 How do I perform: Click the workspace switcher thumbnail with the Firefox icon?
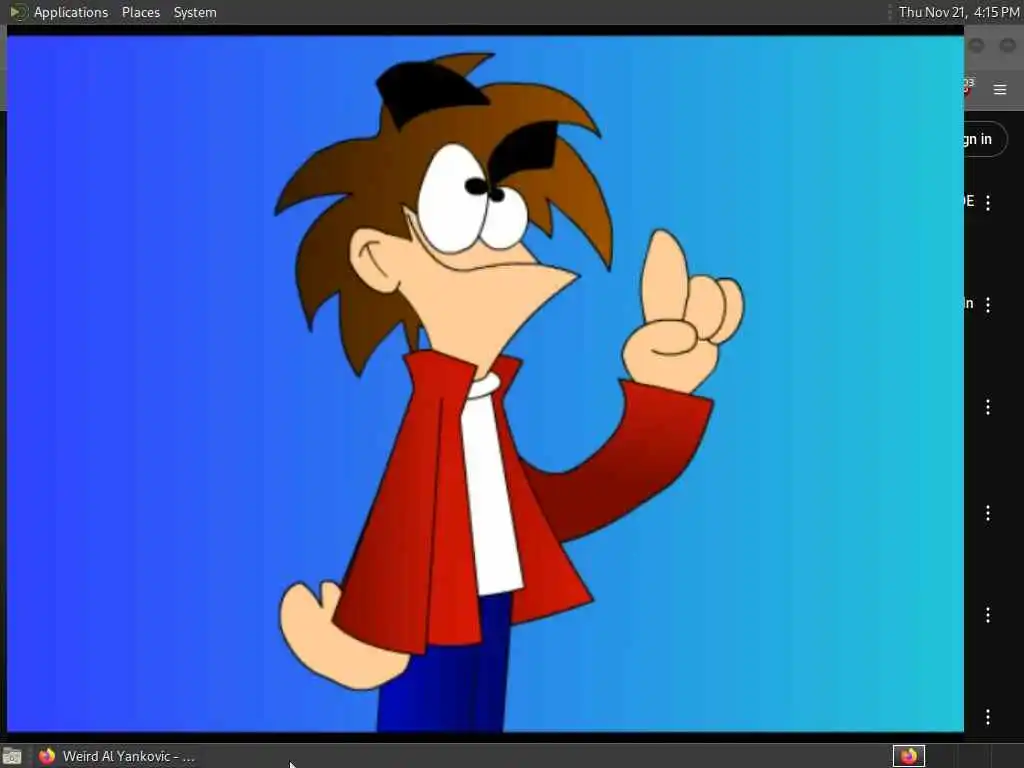[908, 756]
